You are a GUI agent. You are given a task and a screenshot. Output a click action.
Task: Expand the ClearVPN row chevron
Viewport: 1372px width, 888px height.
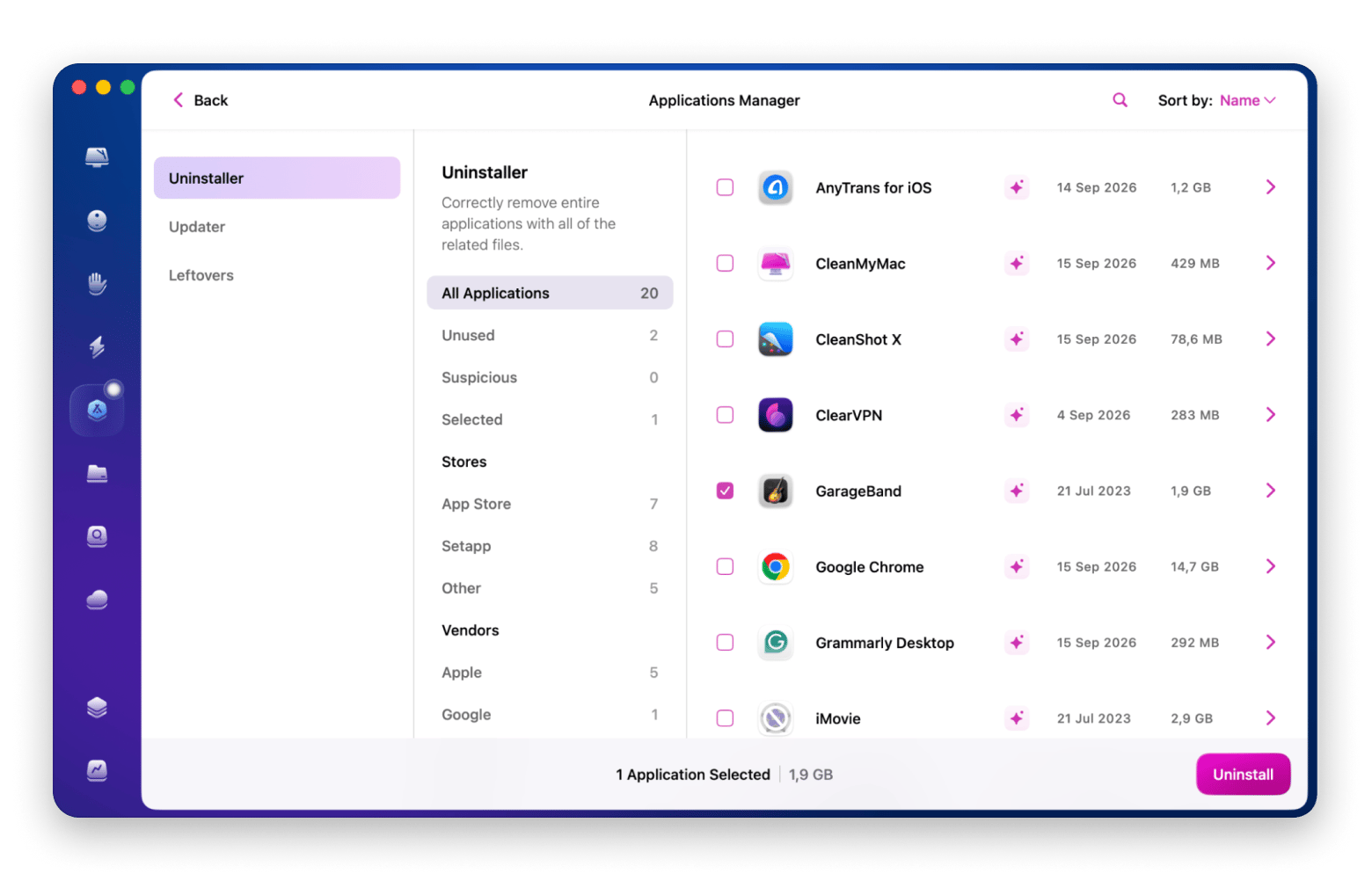tap(1271, 414)
